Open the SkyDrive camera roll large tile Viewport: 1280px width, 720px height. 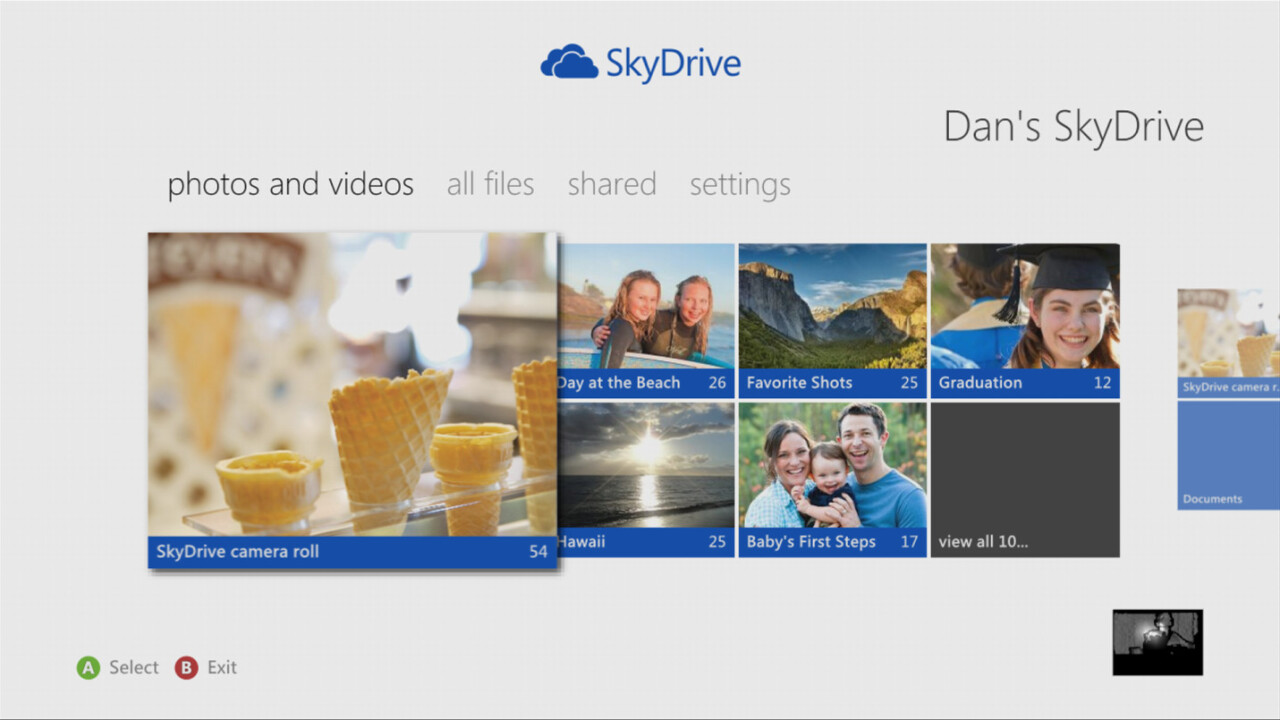(352, 400)
